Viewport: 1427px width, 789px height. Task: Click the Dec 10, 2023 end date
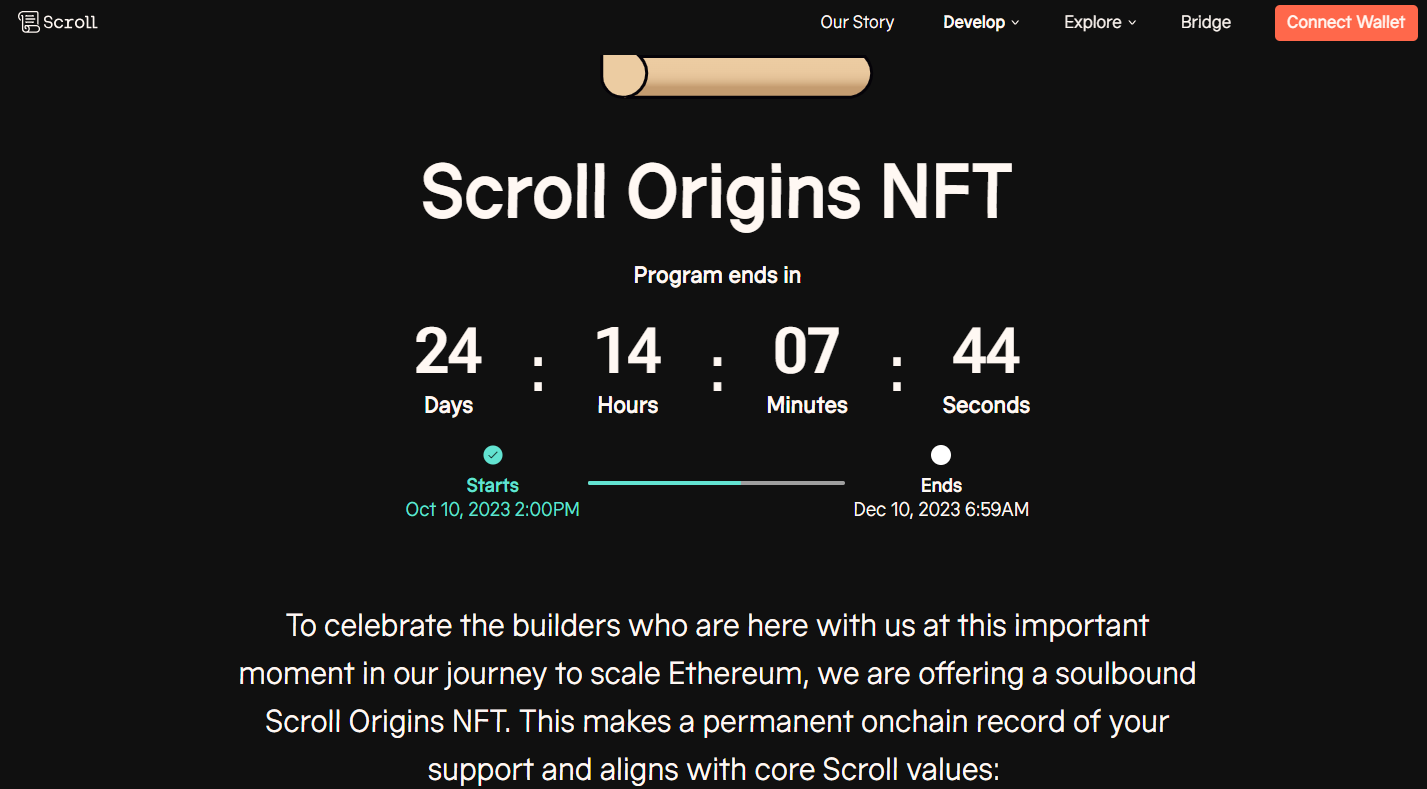(941, 510)
